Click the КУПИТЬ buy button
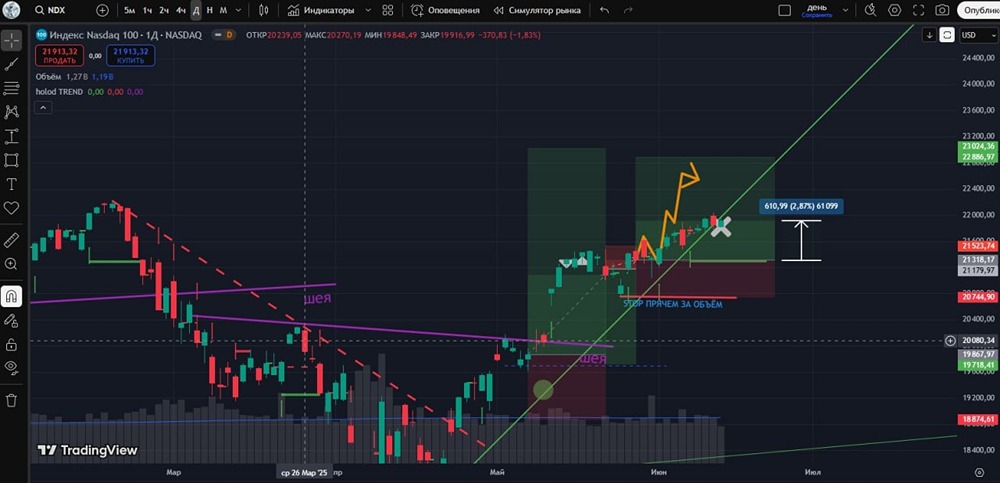 (x=131, y=56)
